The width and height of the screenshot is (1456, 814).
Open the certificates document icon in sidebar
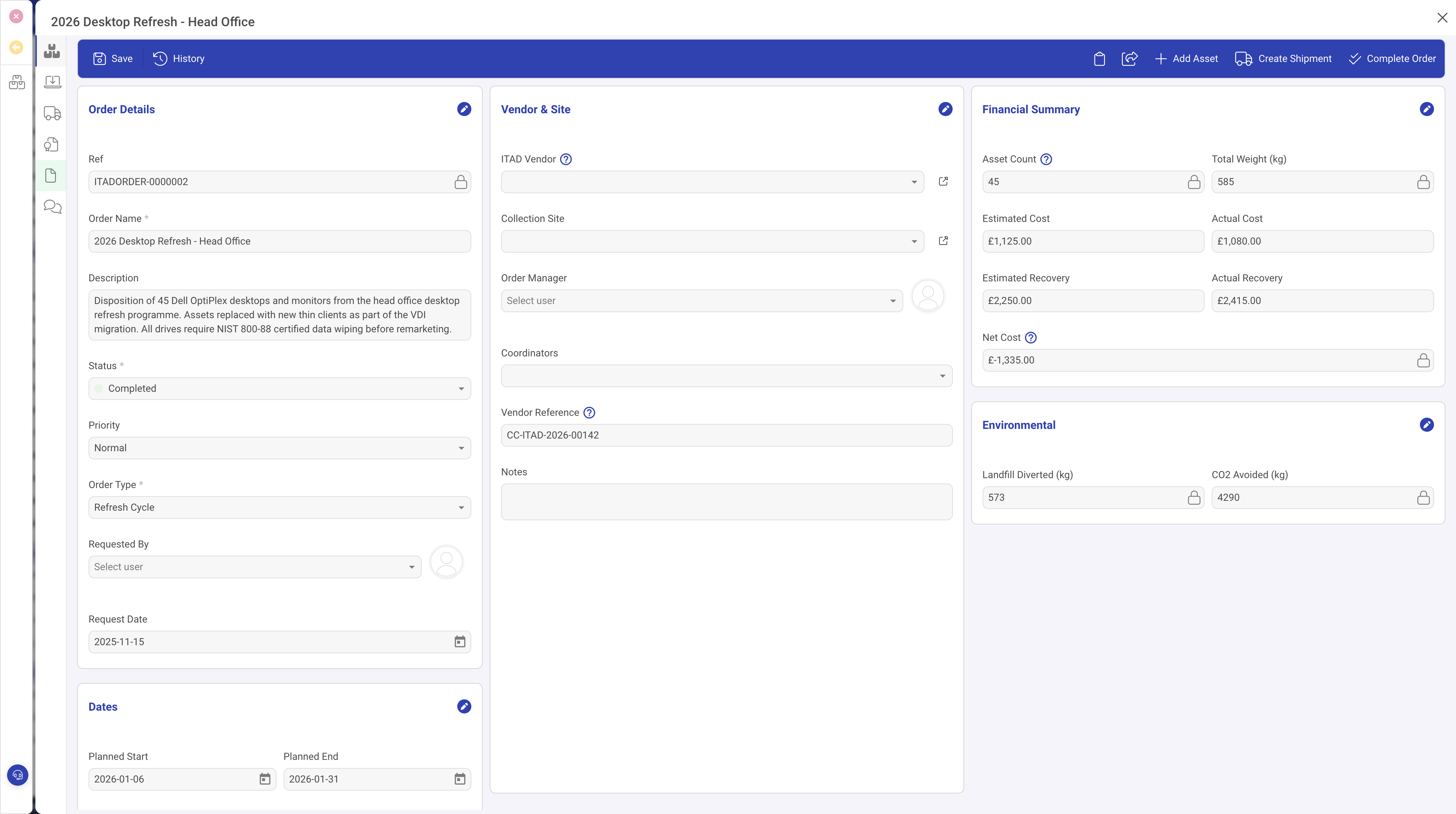[x=50, y=176]
